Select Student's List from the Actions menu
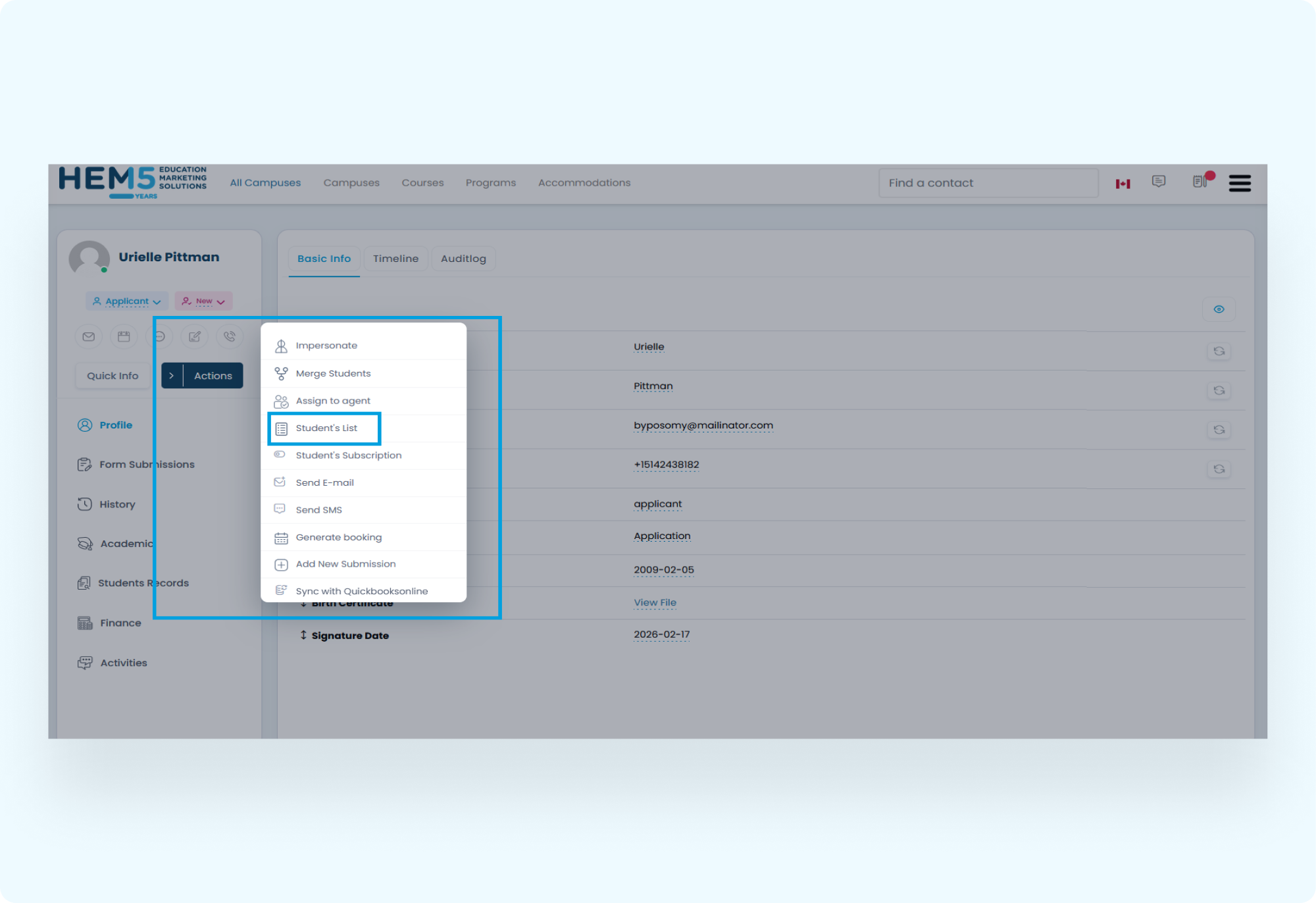1316x903 pixels. (326, 428)
